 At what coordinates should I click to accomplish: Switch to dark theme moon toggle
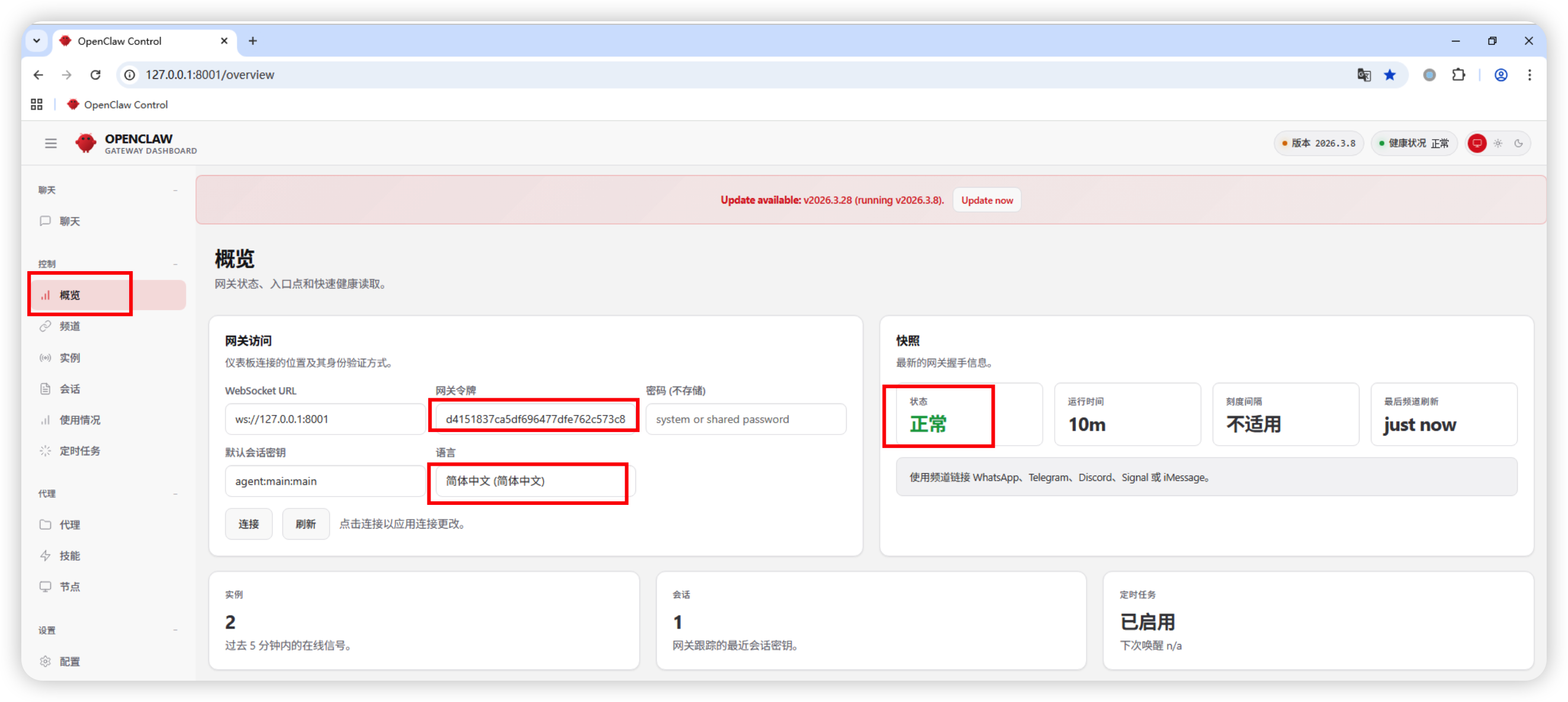(x=1519, y=144)
